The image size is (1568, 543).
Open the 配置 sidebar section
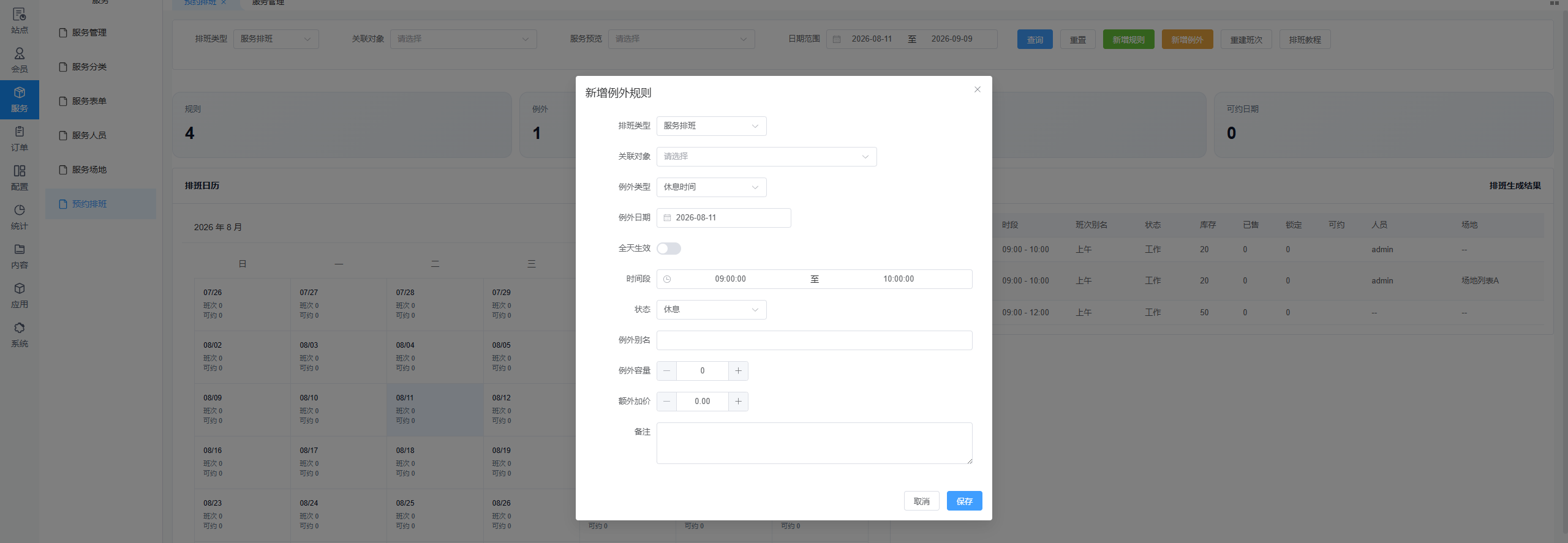pyautogui.click(x=20, y=178)
